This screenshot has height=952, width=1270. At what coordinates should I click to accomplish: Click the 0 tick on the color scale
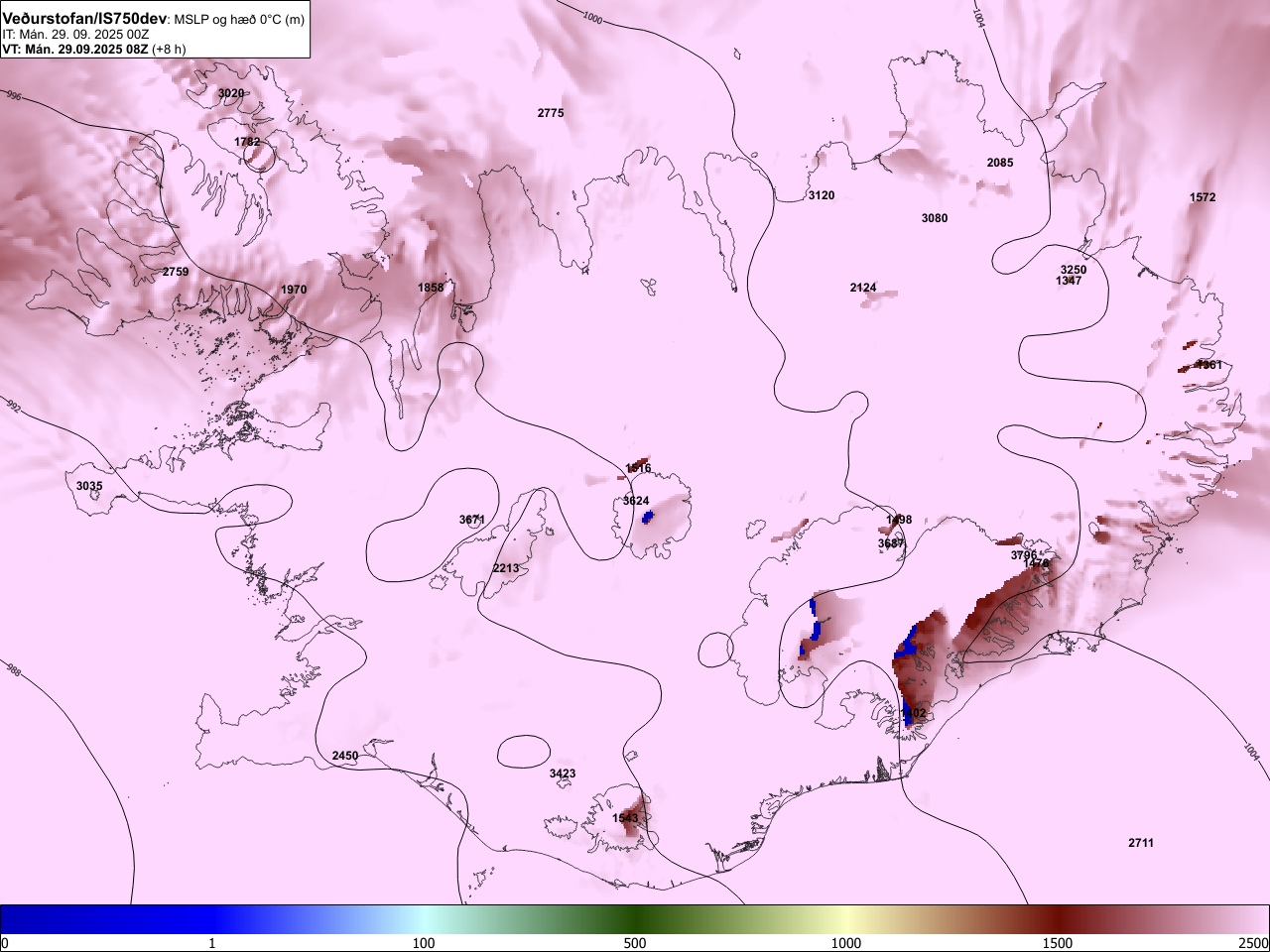click(5, 943)
